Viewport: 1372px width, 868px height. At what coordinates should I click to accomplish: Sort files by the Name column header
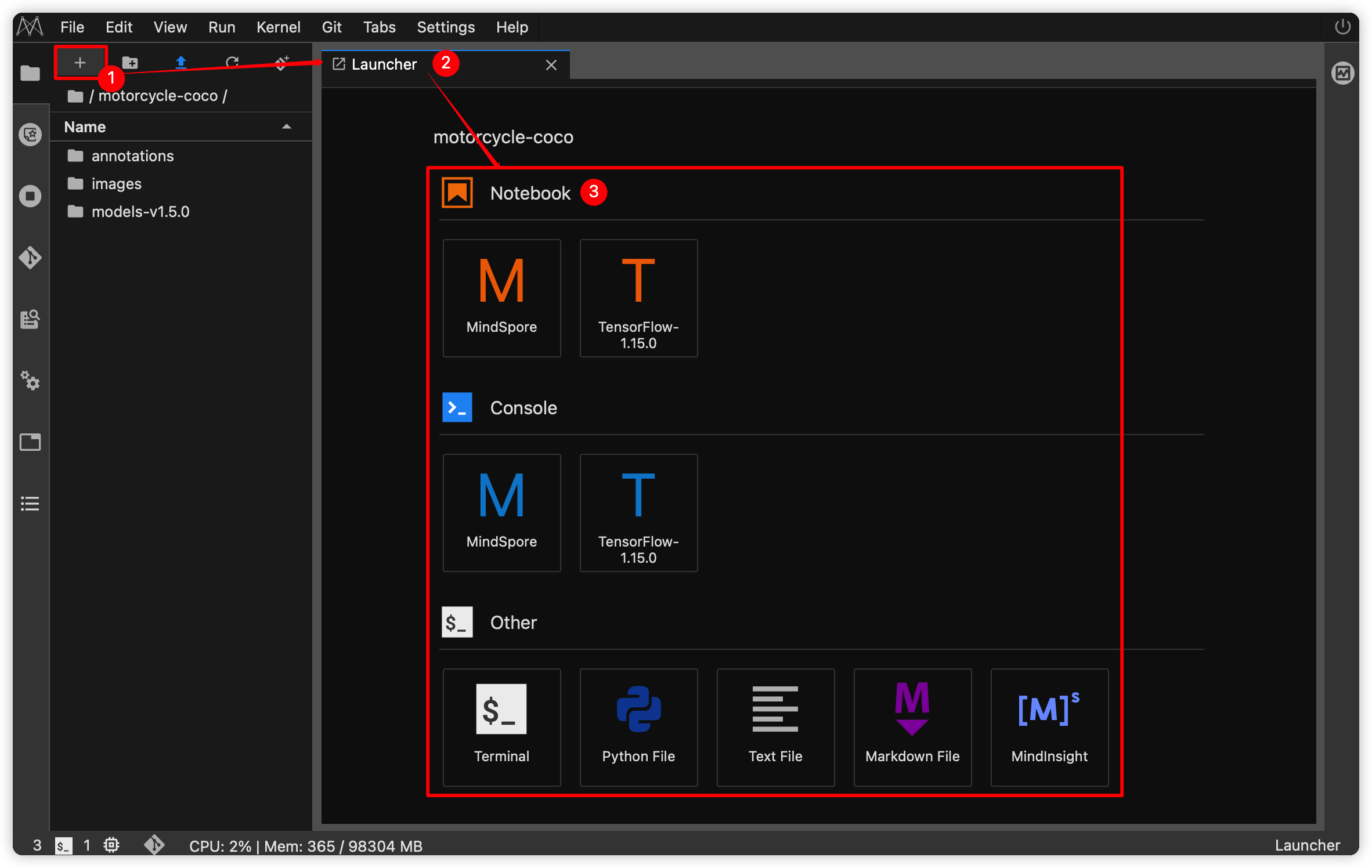pyautogui.click(x=181, y=127)
